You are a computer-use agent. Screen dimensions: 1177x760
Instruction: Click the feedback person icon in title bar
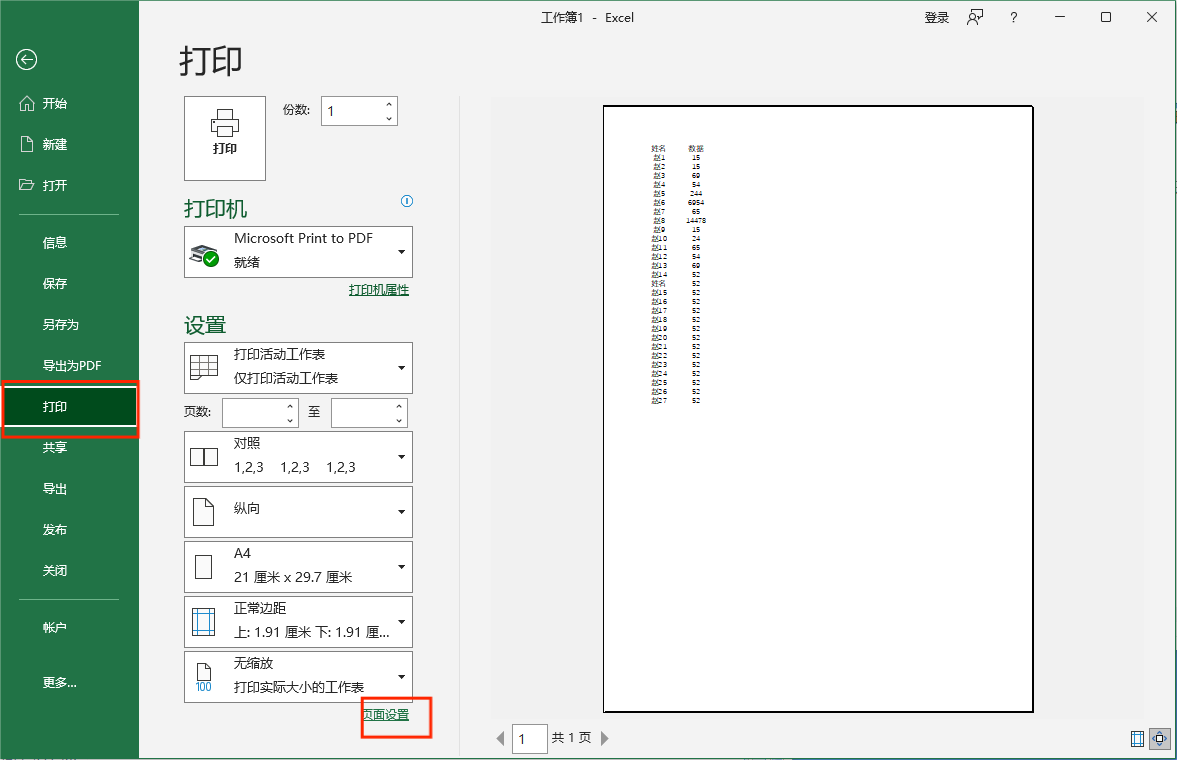tap(975, 17)
